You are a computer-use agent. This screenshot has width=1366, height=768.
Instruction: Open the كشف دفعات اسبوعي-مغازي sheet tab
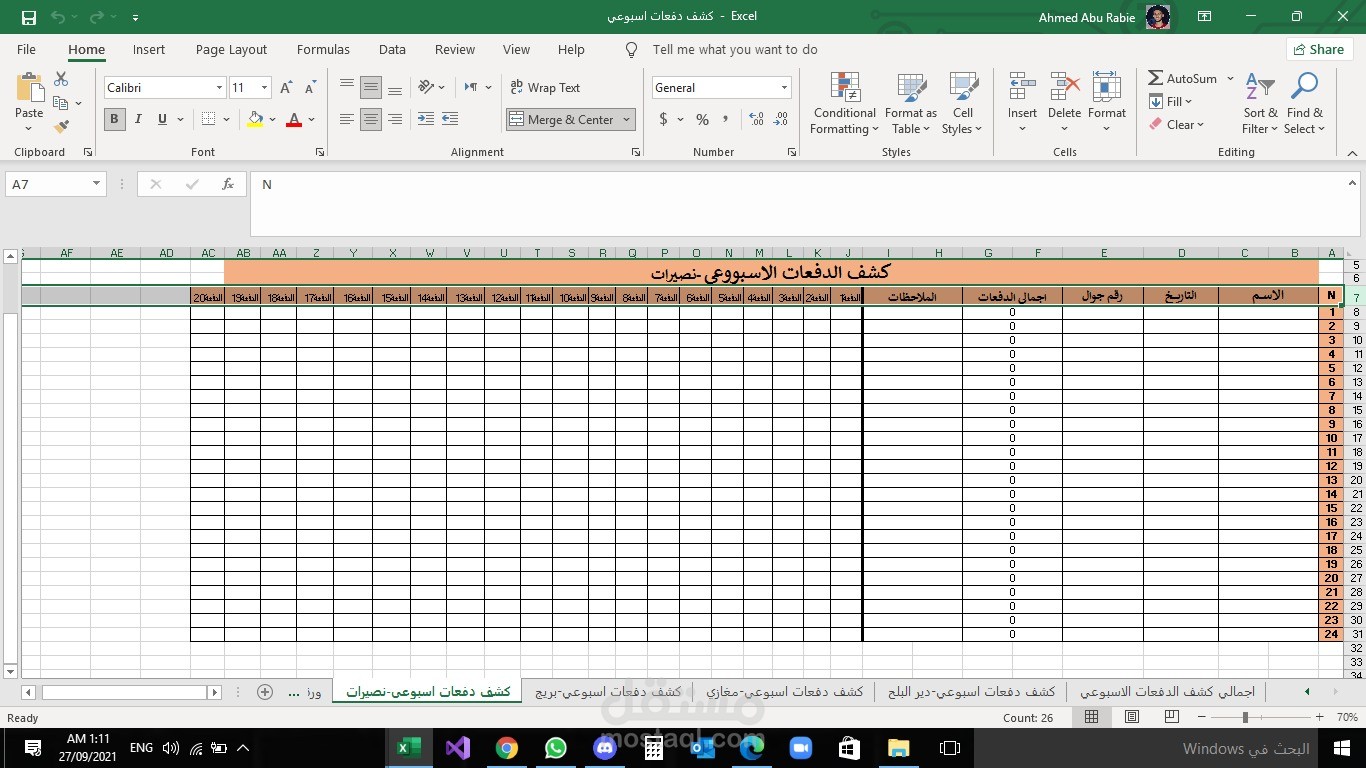click(x=786, y=691)
